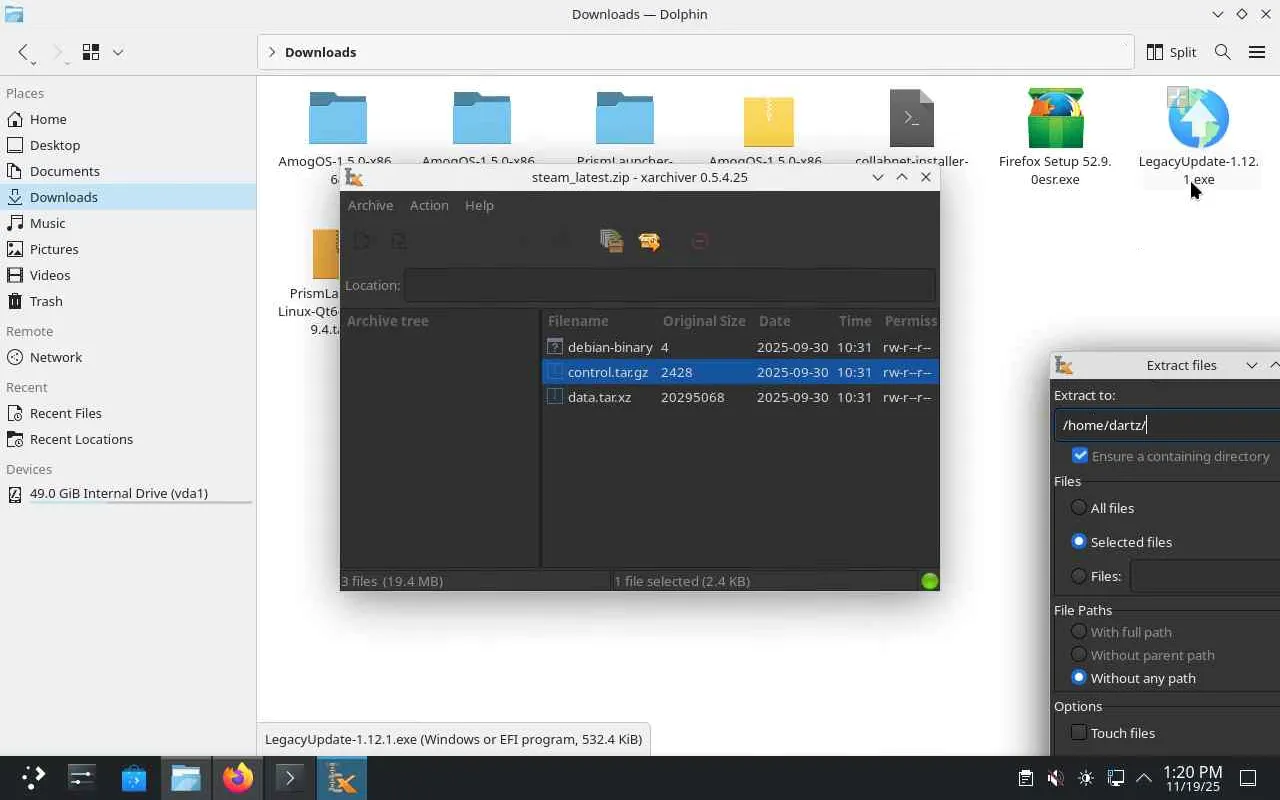
Task: Select the Without any path option
Action: (x=1079, y=678)
